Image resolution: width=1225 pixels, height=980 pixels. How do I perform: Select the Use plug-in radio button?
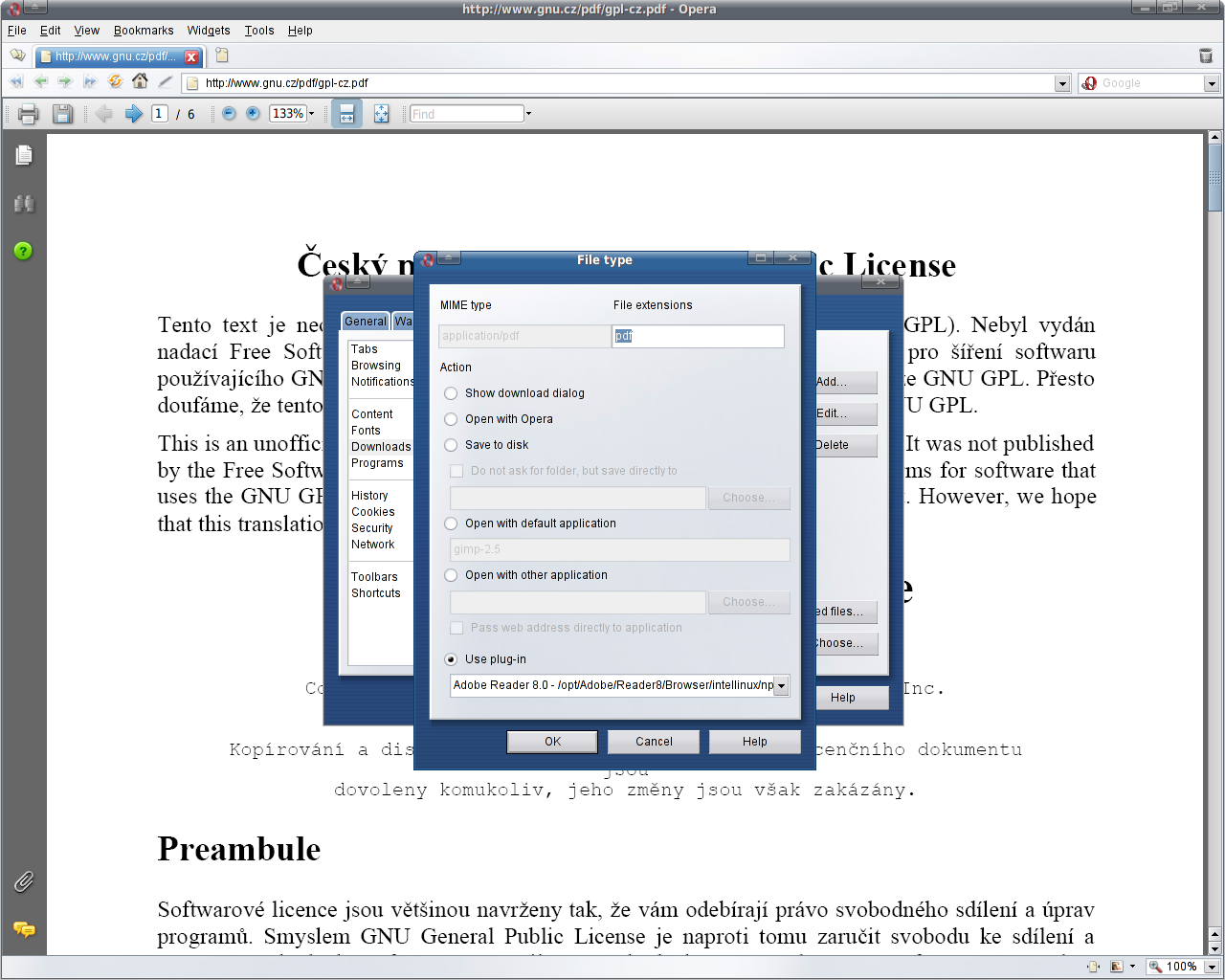point(451,659)
